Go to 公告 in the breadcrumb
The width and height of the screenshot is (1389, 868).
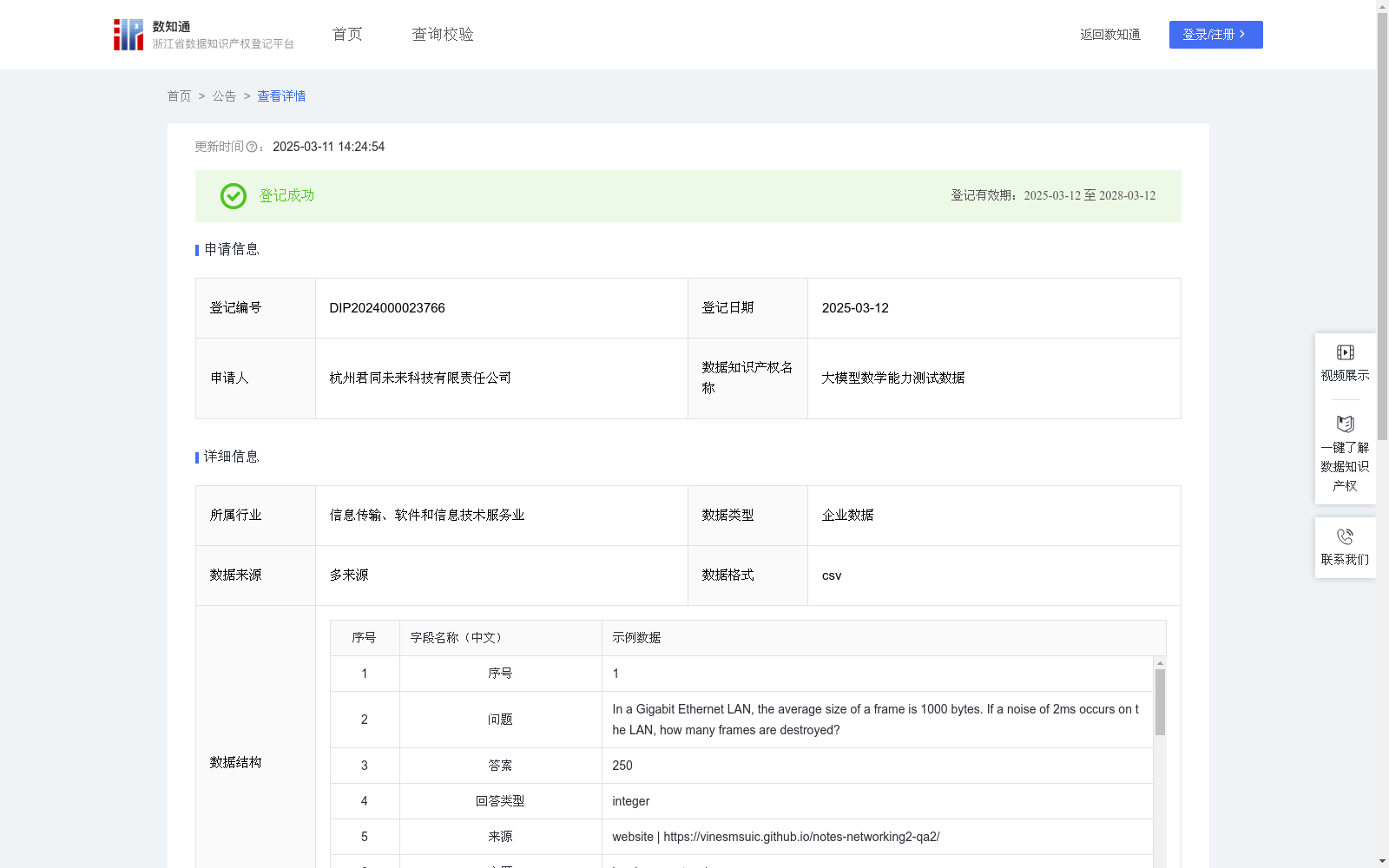224,96
